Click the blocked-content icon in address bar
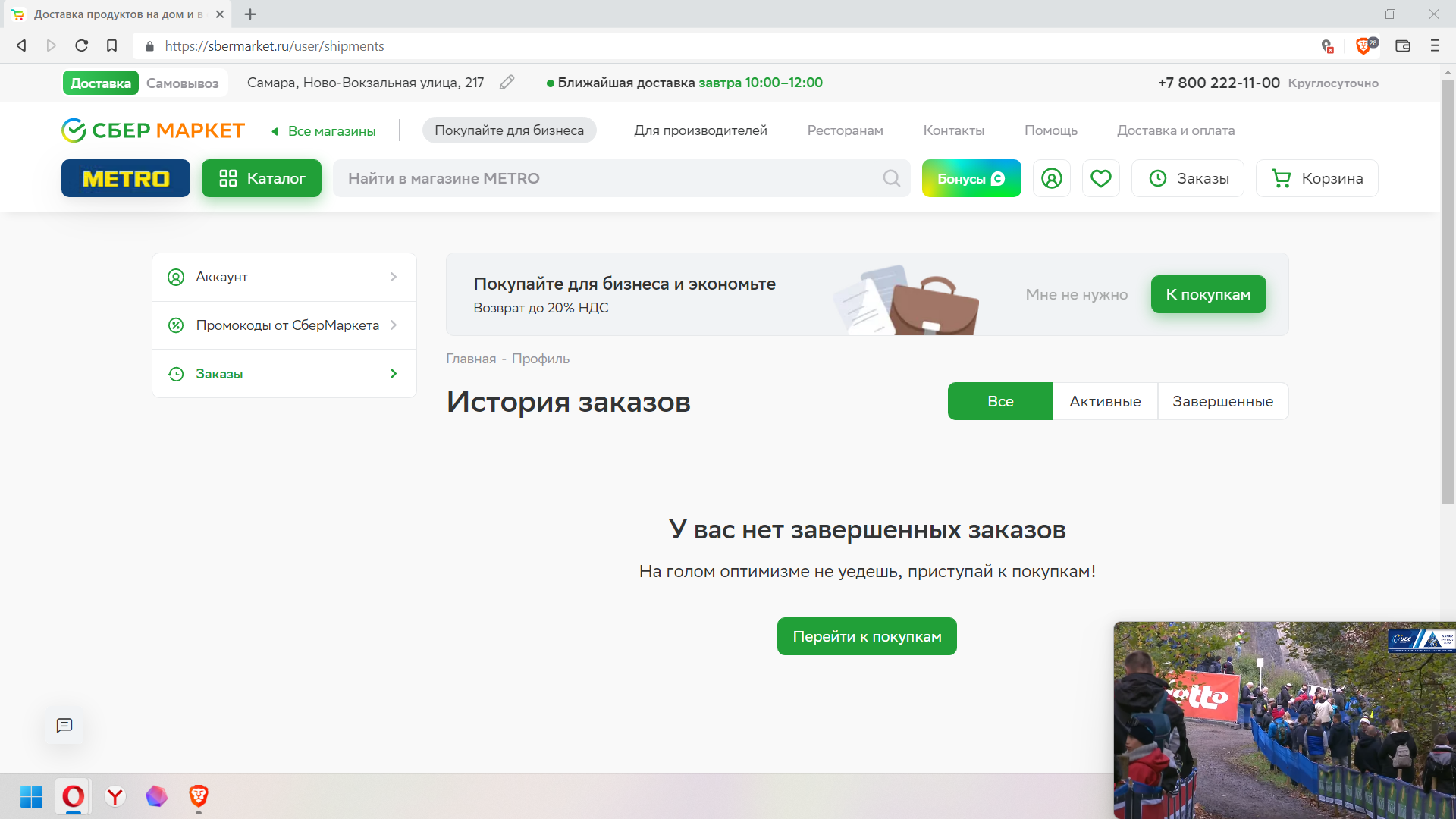 pos(1327,46)
